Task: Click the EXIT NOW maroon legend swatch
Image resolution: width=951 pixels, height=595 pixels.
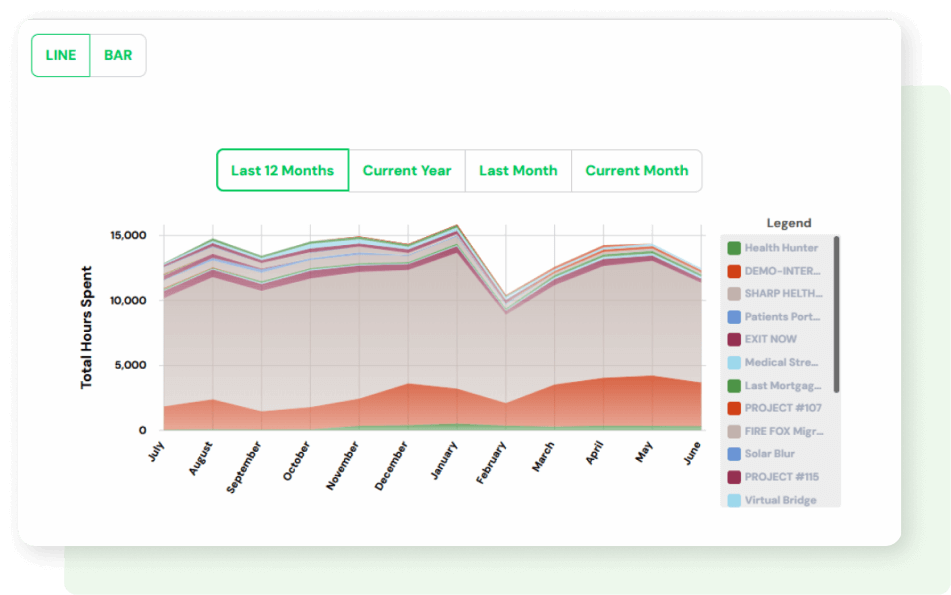Action: [734, 340]
